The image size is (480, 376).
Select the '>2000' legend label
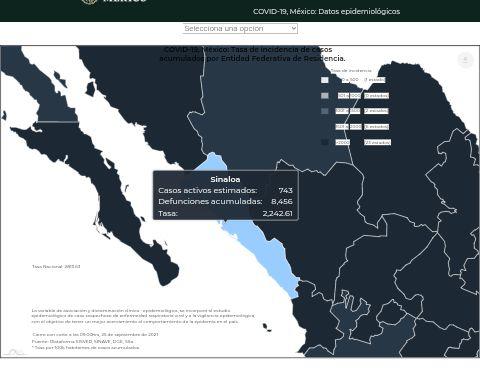343,142
